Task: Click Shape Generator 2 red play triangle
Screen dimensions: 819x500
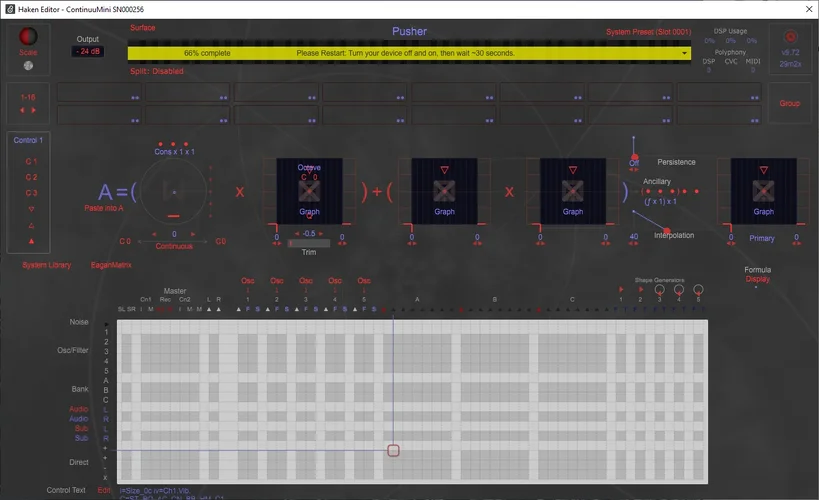Action: (x=640, y=289)
